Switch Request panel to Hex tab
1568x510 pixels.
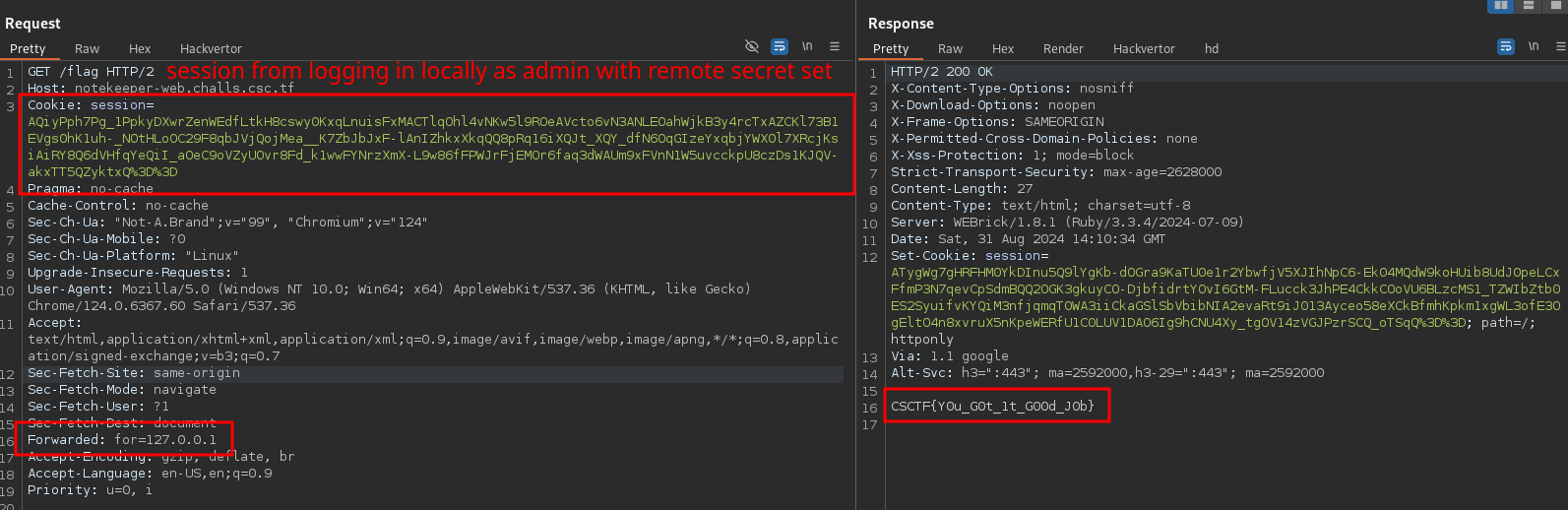coord(140,48)
